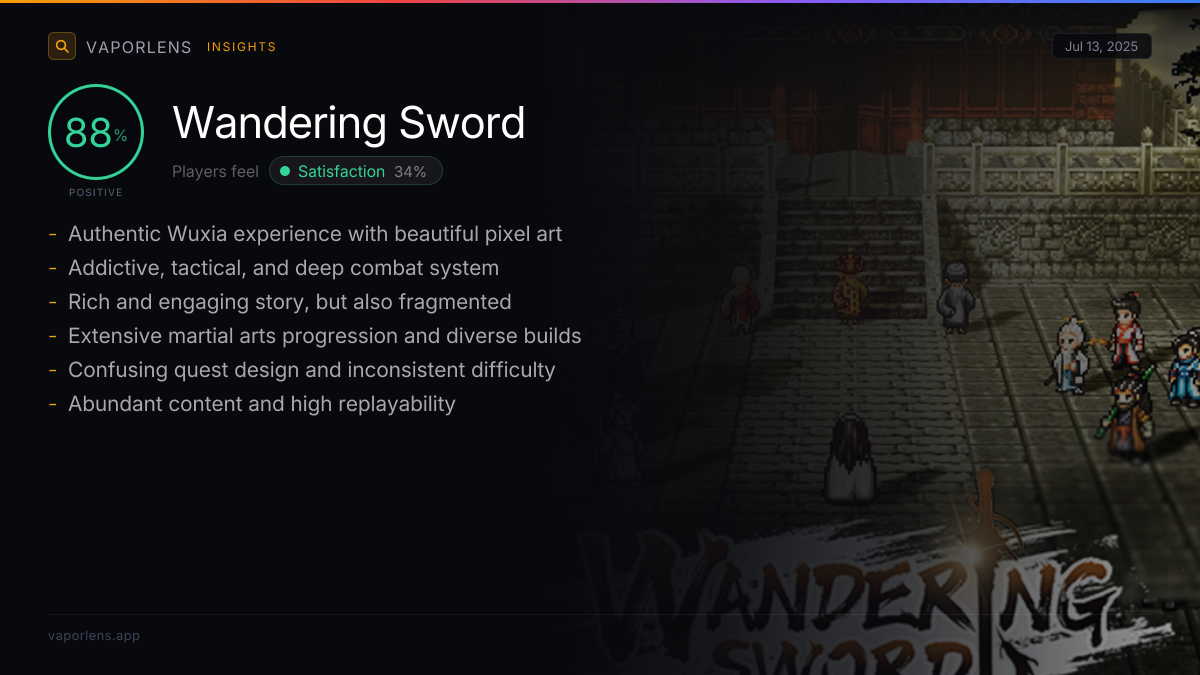Click the Jul 13, 2025 date badge
Viewport: 1200px width, 675px height.
pos(1102,46)
